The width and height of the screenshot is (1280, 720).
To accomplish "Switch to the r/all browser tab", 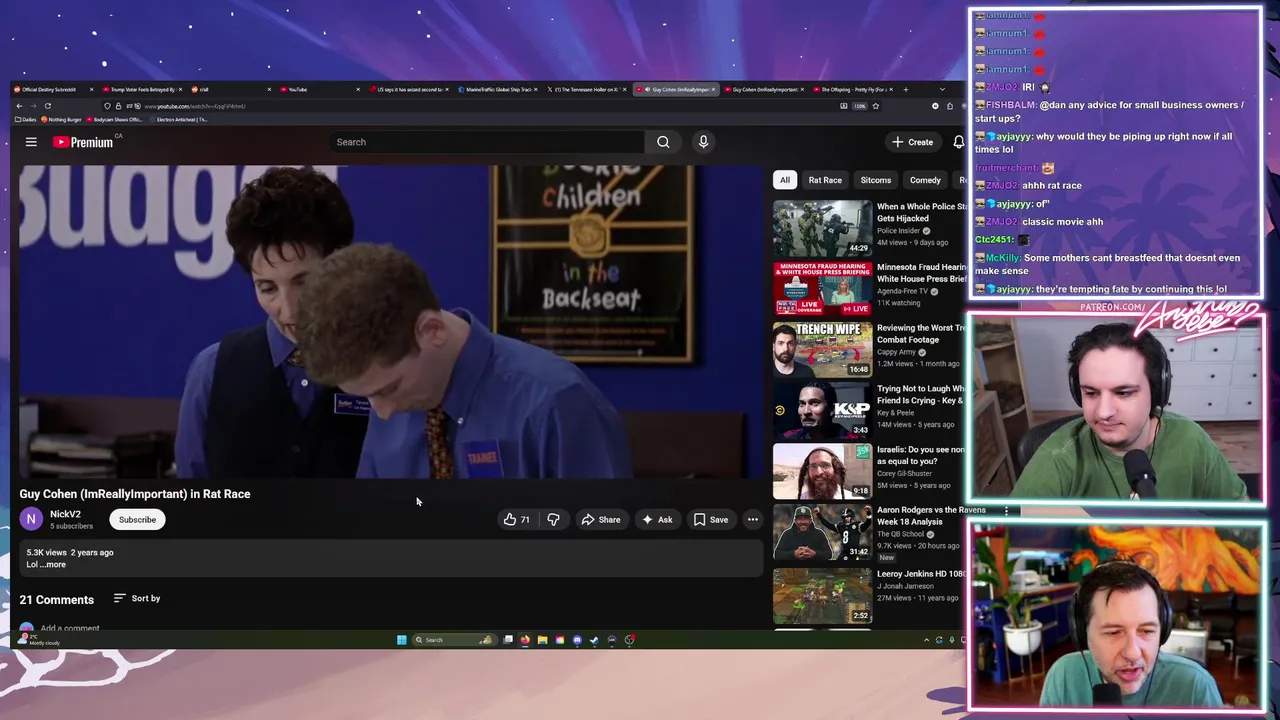I will [x=231, y=89].
